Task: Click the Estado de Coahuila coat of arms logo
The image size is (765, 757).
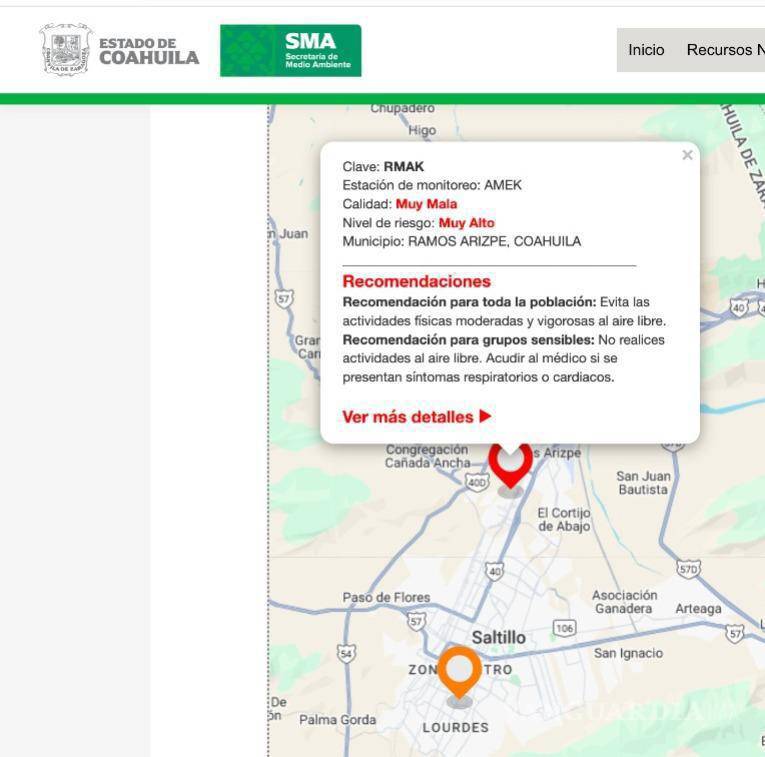Action: coord(66,50)
